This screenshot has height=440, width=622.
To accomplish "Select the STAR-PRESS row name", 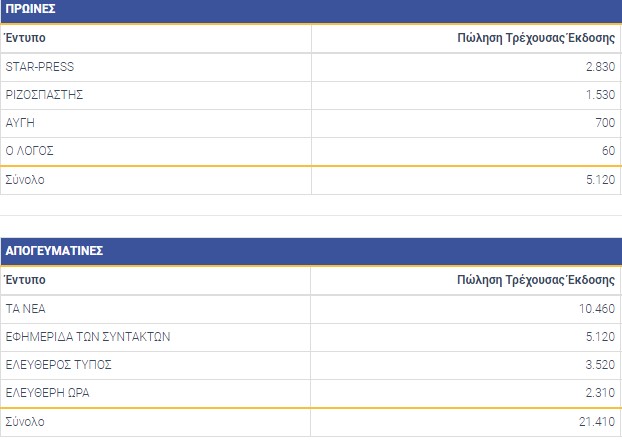I will (x=40, y=67).
